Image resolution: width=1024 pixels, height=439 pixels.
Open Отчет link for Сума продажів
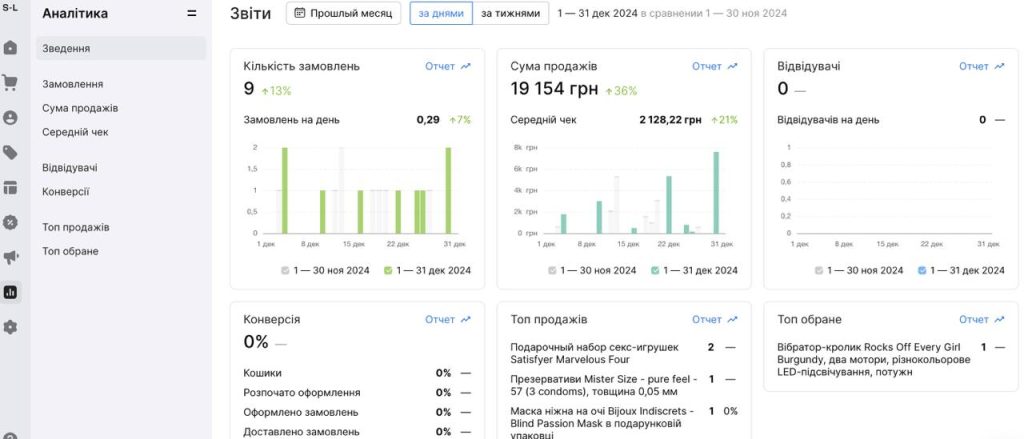pyautogui.click(x=715, y=66)
